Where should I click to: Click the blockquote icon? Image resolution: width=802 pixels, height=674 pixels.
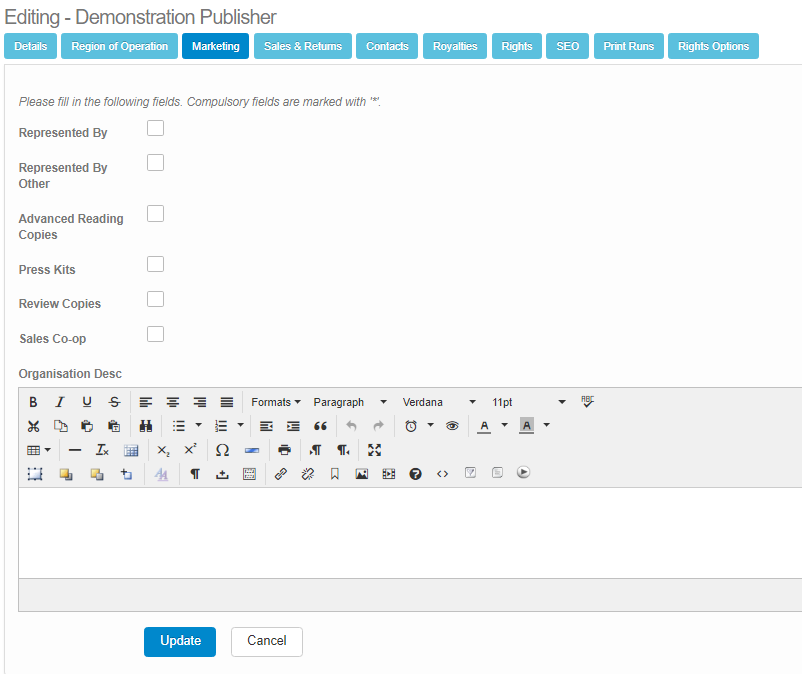(321, 426)
